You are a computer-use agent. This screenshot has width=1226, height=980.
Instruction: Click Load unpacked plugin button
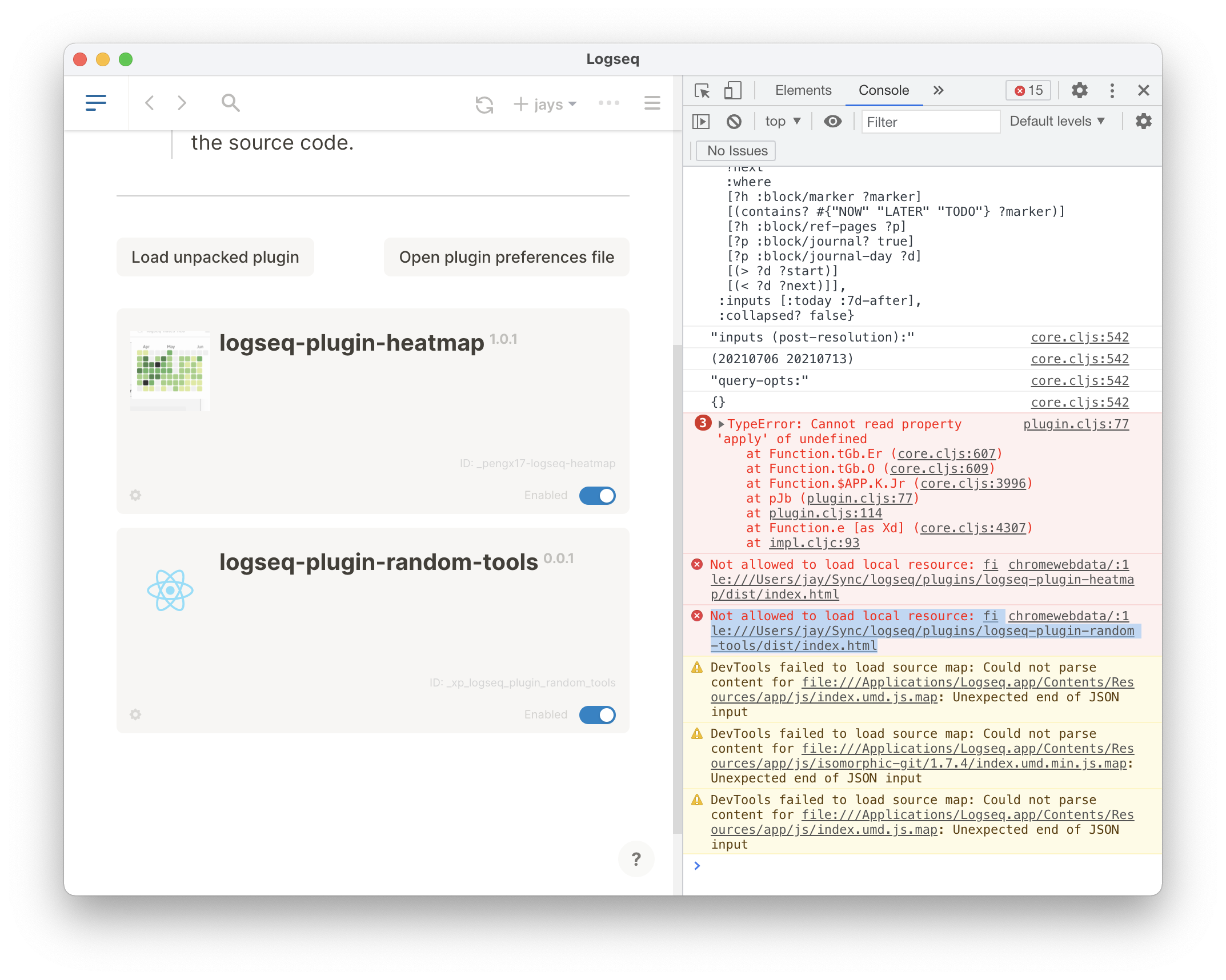(x=215, y=257)
